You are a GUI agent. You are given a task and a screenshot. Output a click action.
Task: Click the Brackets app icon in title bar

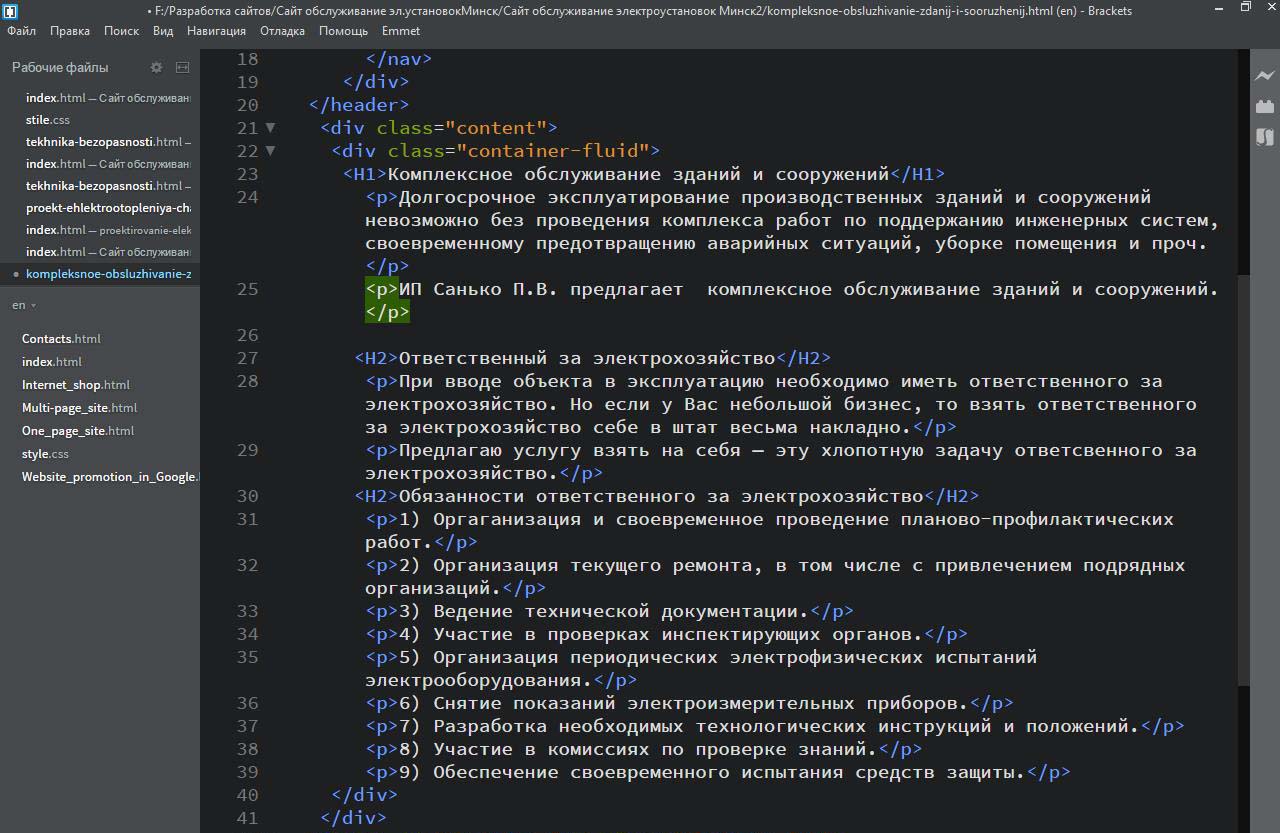click(x=10, y=11)
